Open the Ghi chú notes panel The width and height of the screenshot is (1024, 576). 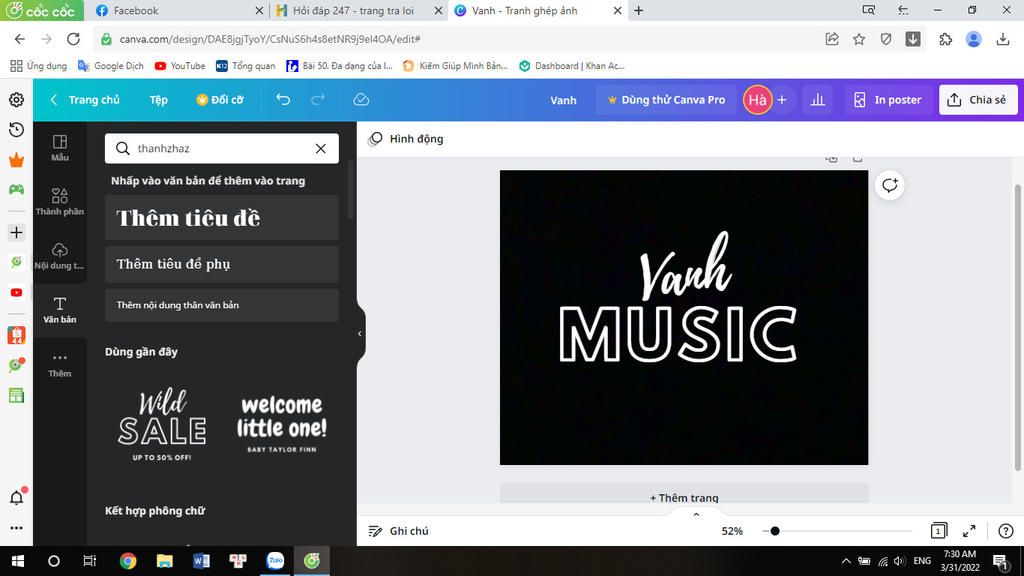pyautogui.click(x=398, y=531)
